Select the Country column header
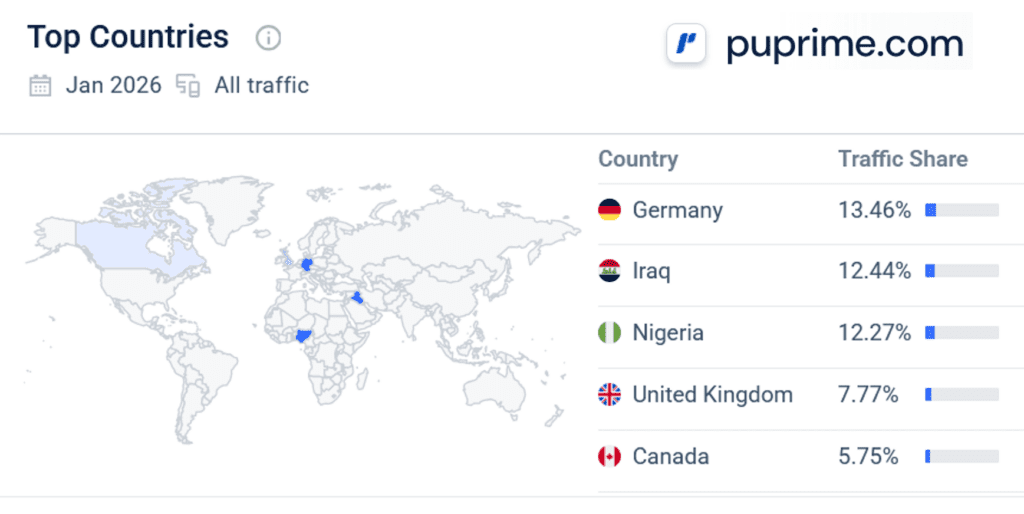The image size is (1024, 514). pos(638,159)
